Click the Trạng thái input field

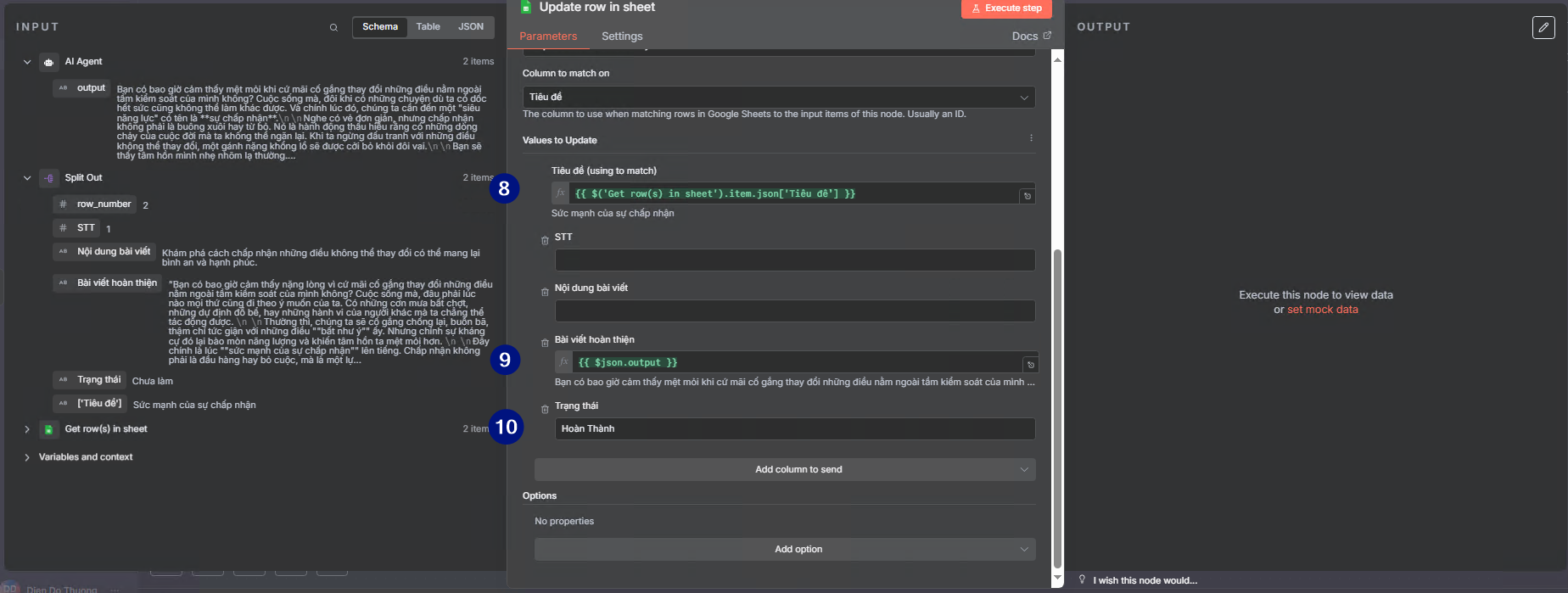[794, 429]
